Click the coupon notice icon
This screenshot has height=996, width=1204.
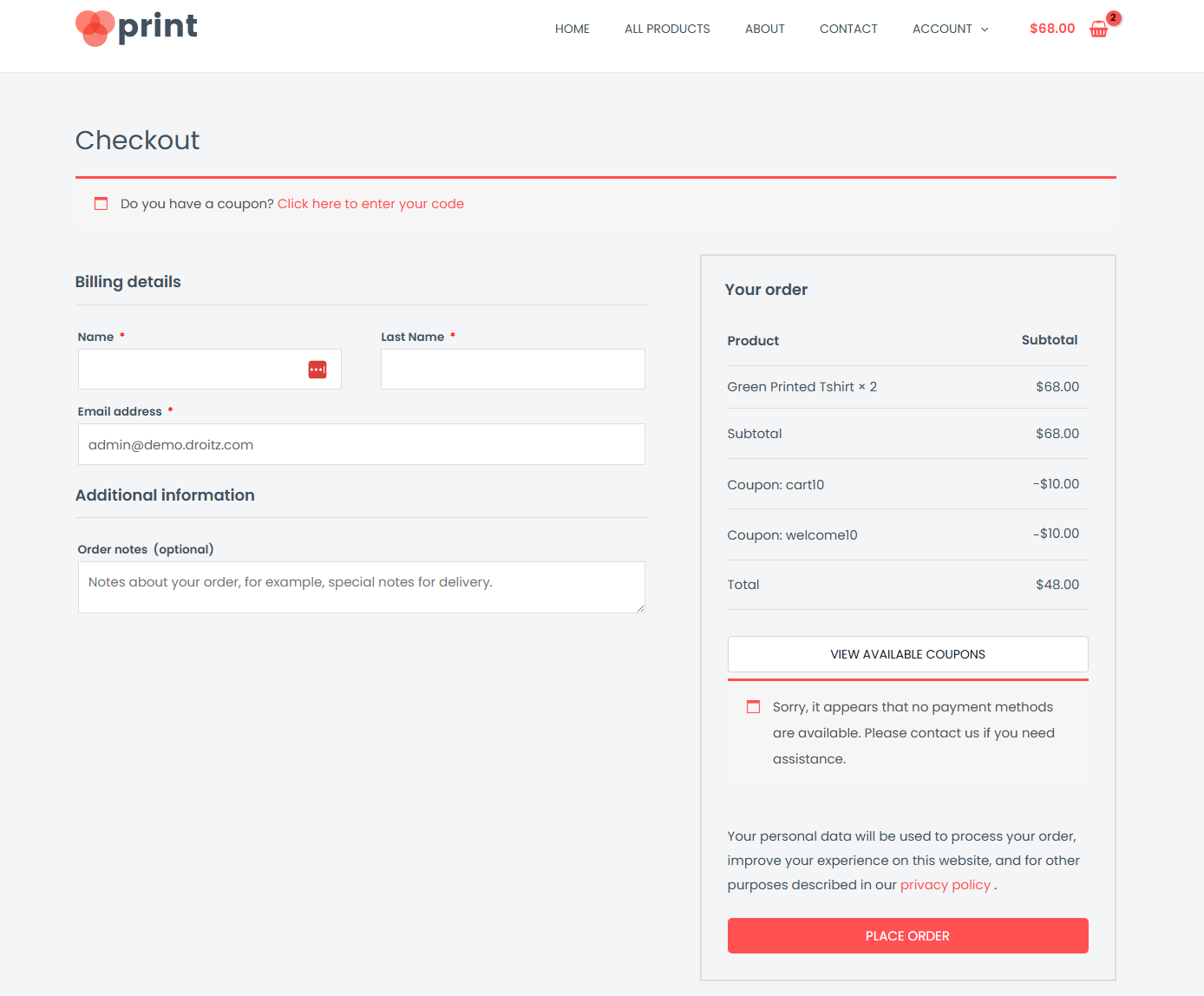101,203
